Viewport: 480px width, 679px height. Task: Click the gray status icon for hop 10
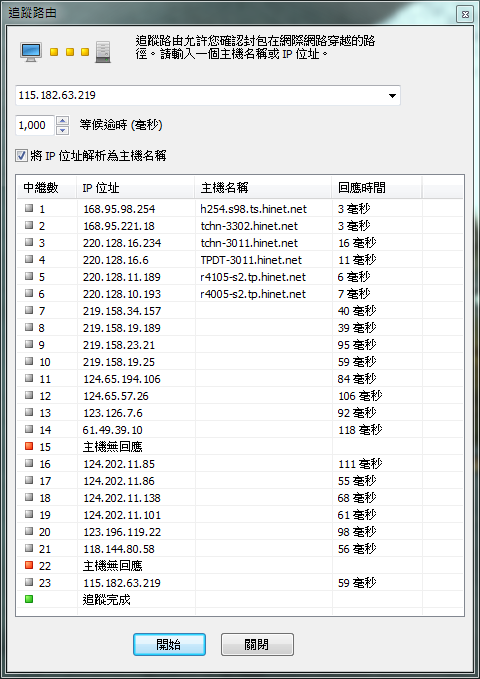pos(29,361)
